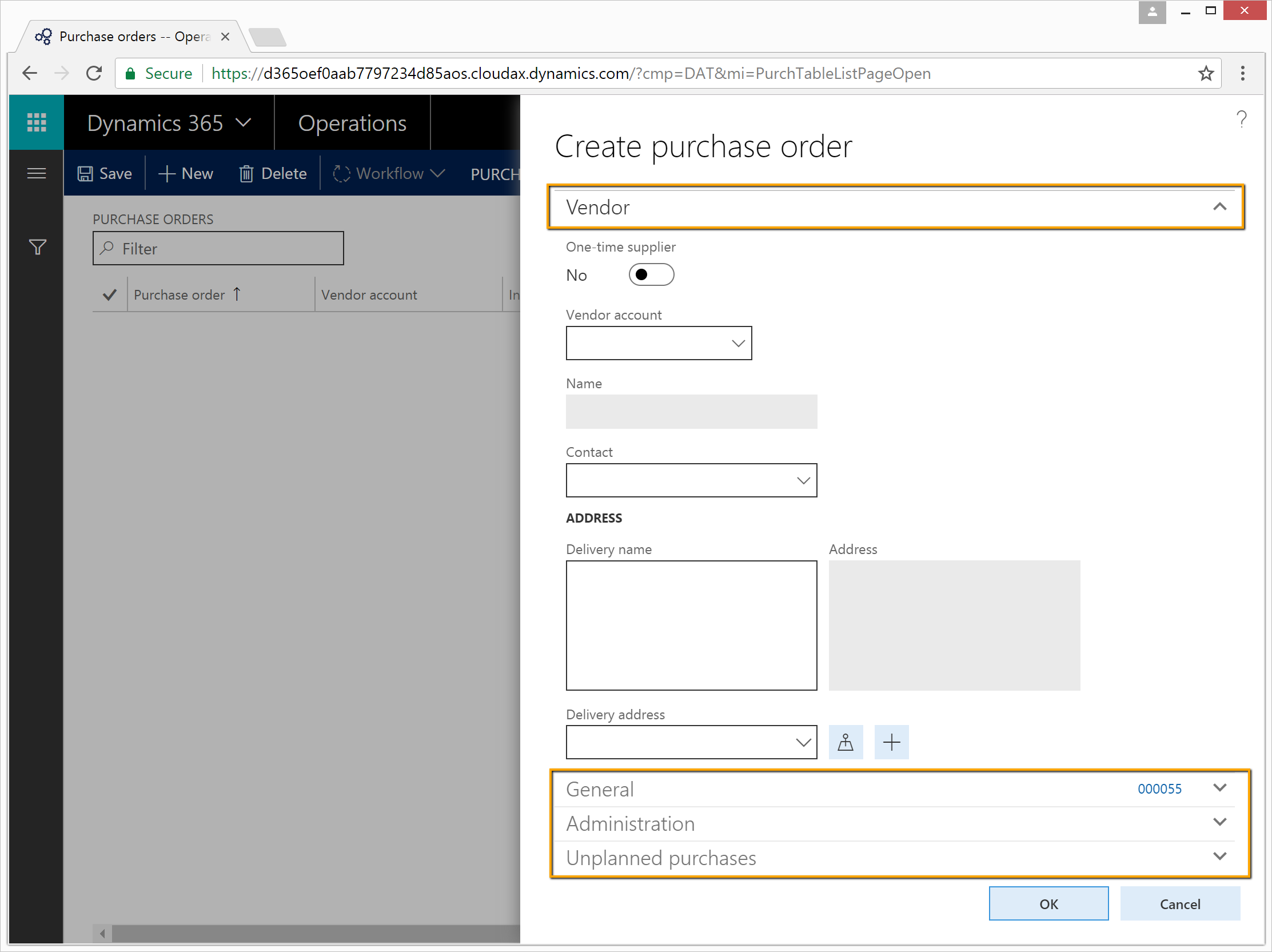Bookmark page with the star icon
Image resolution: width=1272 pixels, height=952 pixels.
point(1205,74)
